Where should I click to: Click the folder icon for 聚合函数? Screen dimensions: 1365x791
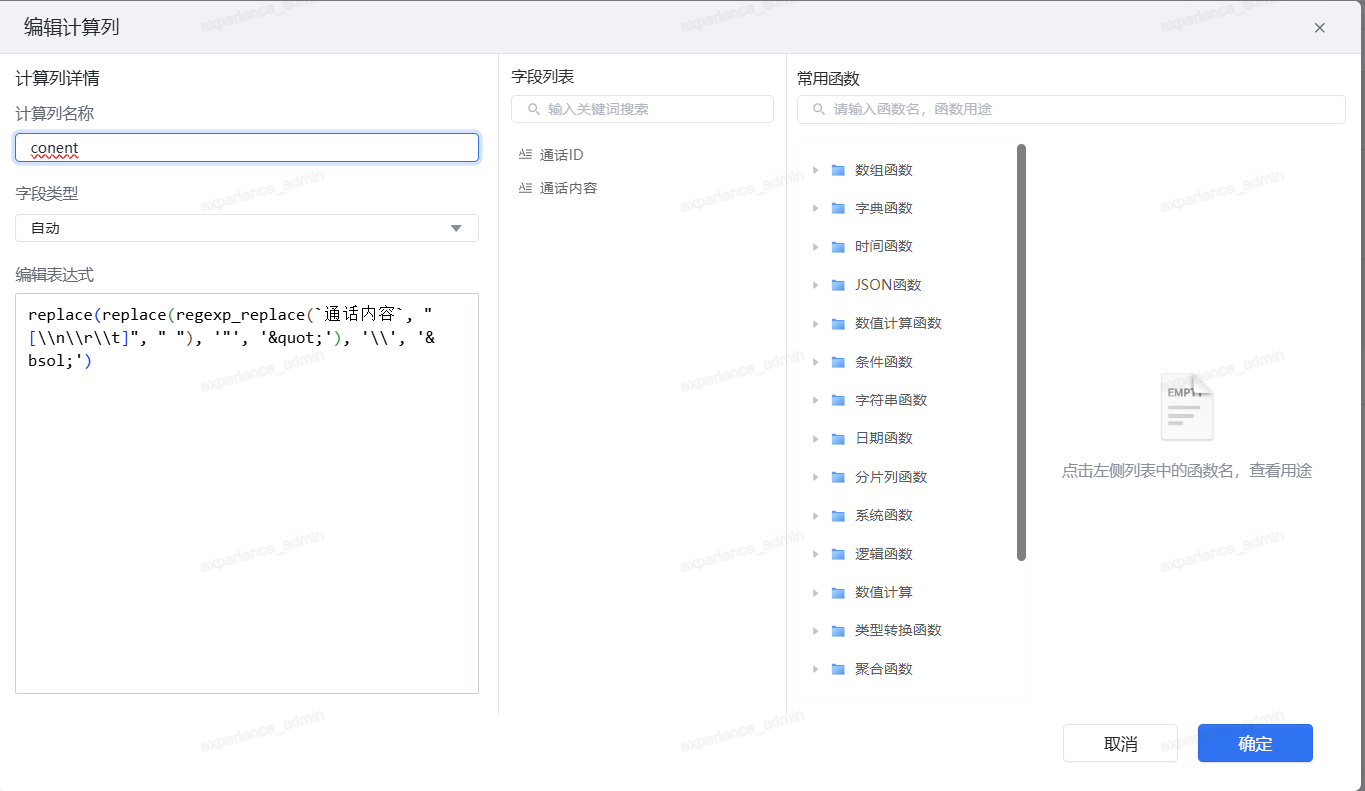[x=838, y=669]
